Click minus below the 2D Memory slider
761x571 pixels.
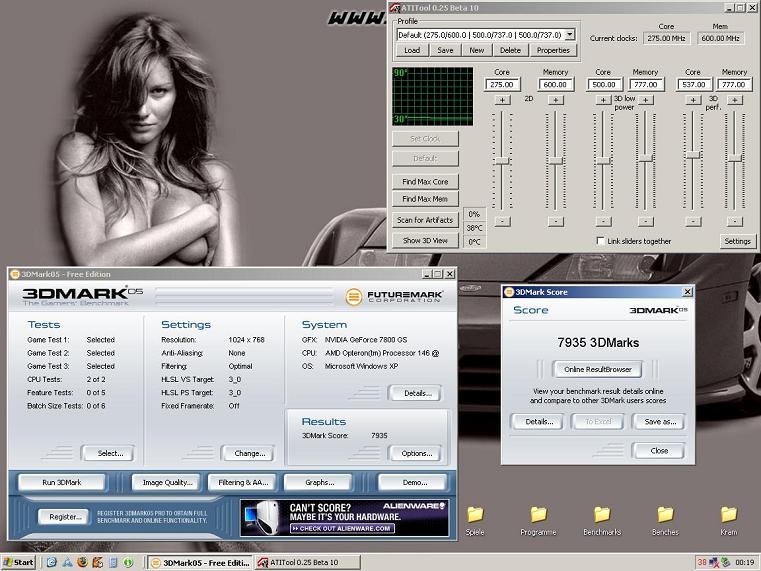pyautogui.click(x=556, y=221)
